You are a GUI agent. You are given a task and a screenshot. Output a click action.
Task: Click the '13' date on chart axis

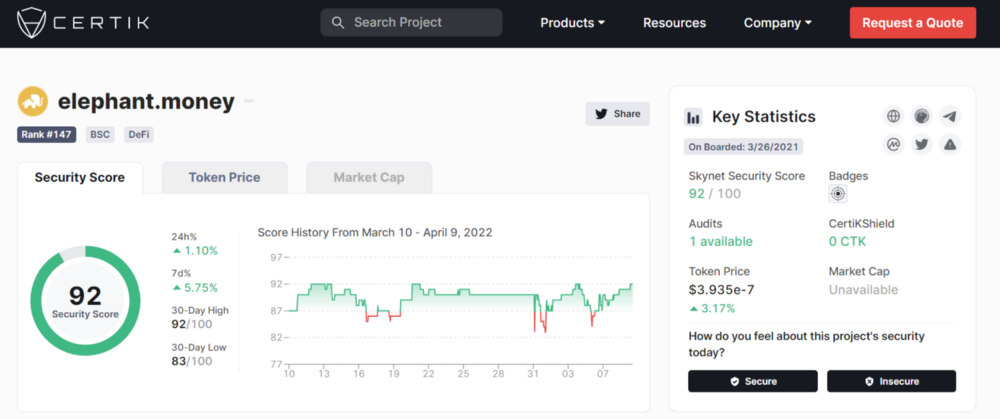[325, 374]
